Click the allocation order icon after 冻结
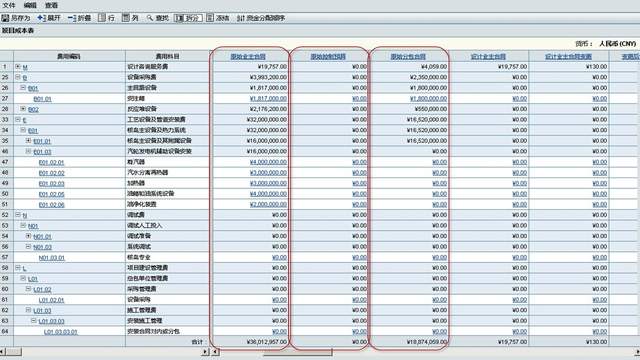This screenshot has height=360, width=640. point(240,18)
